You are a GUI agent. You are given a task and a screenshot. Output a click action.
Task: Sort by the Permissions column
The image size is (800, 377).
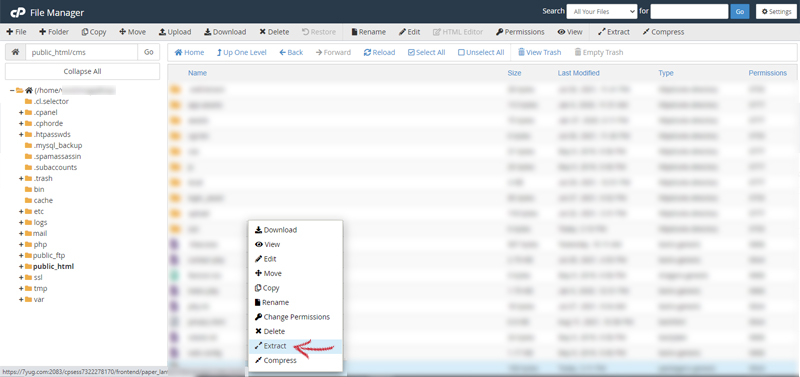(767, 73)
